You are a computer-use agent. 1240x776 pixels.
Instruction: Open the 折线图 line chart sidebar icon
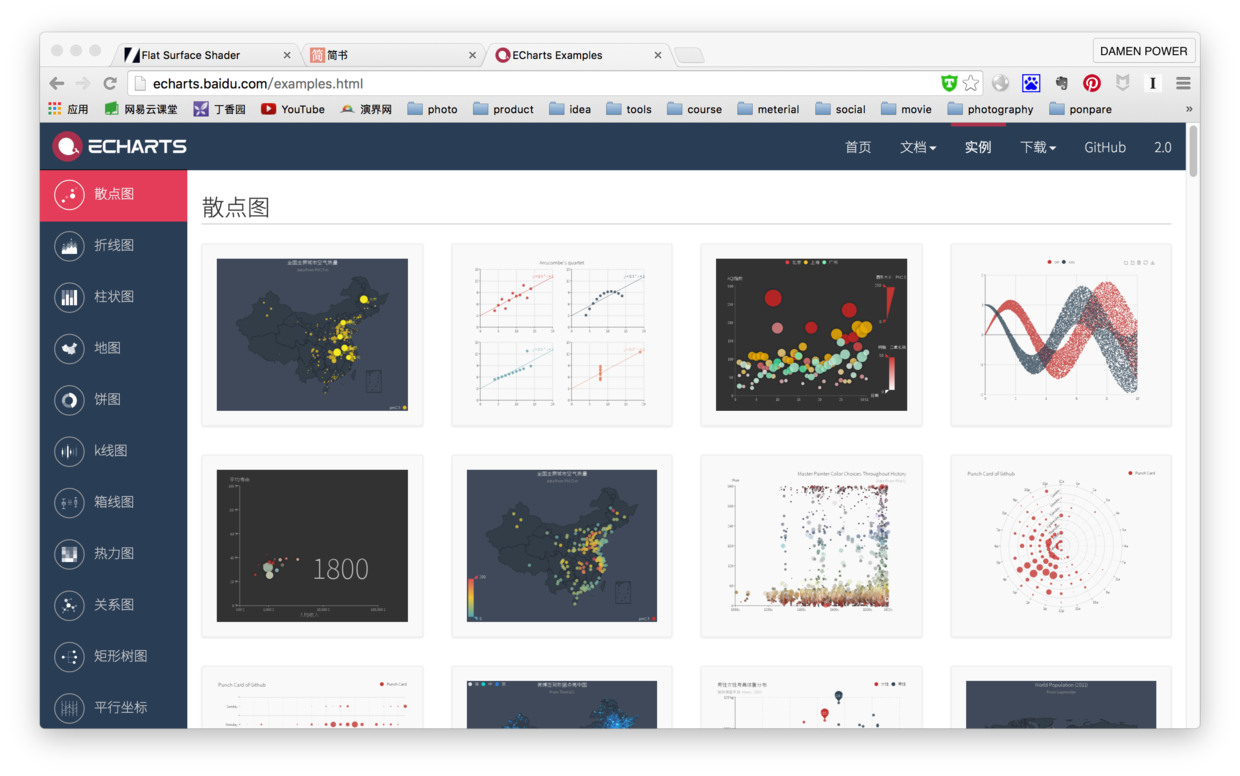coord(69,246)
